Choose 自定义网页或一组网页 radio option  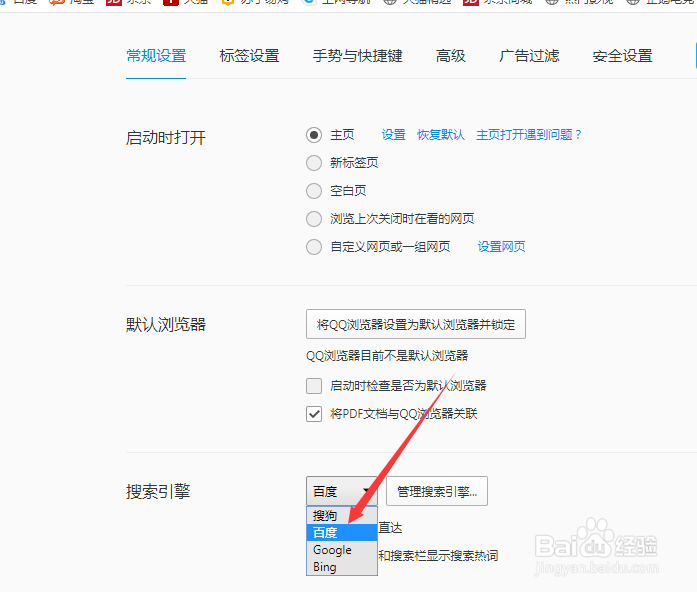(314, 247)
